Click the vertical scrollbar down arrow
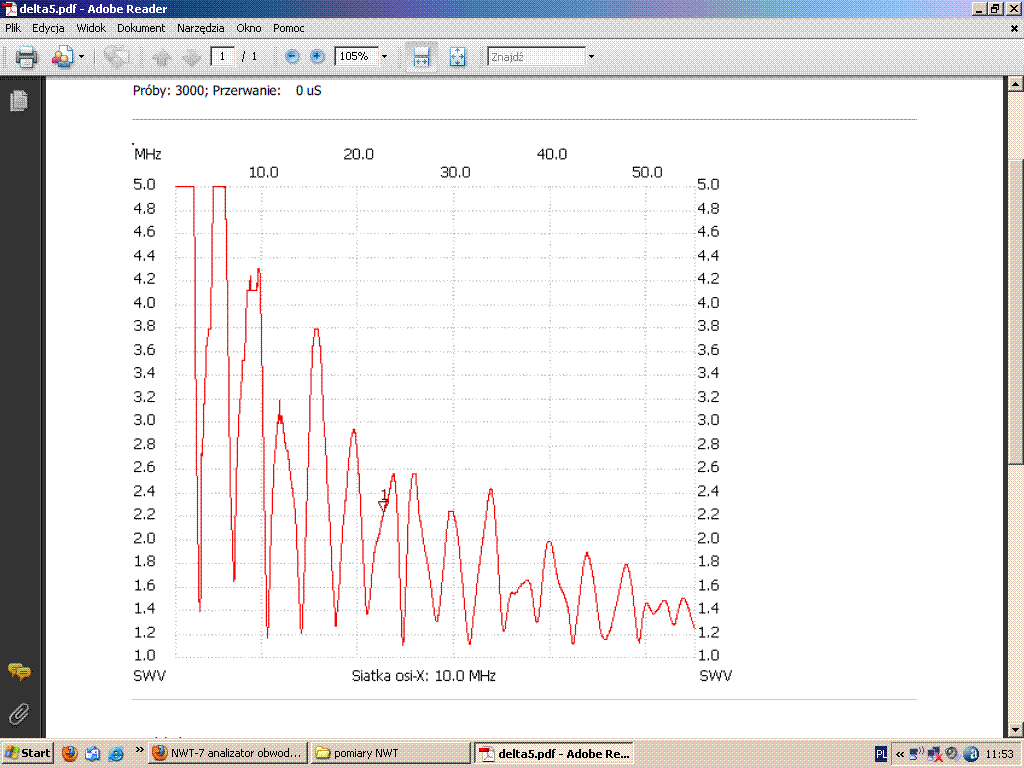 tap(1015, 729)
